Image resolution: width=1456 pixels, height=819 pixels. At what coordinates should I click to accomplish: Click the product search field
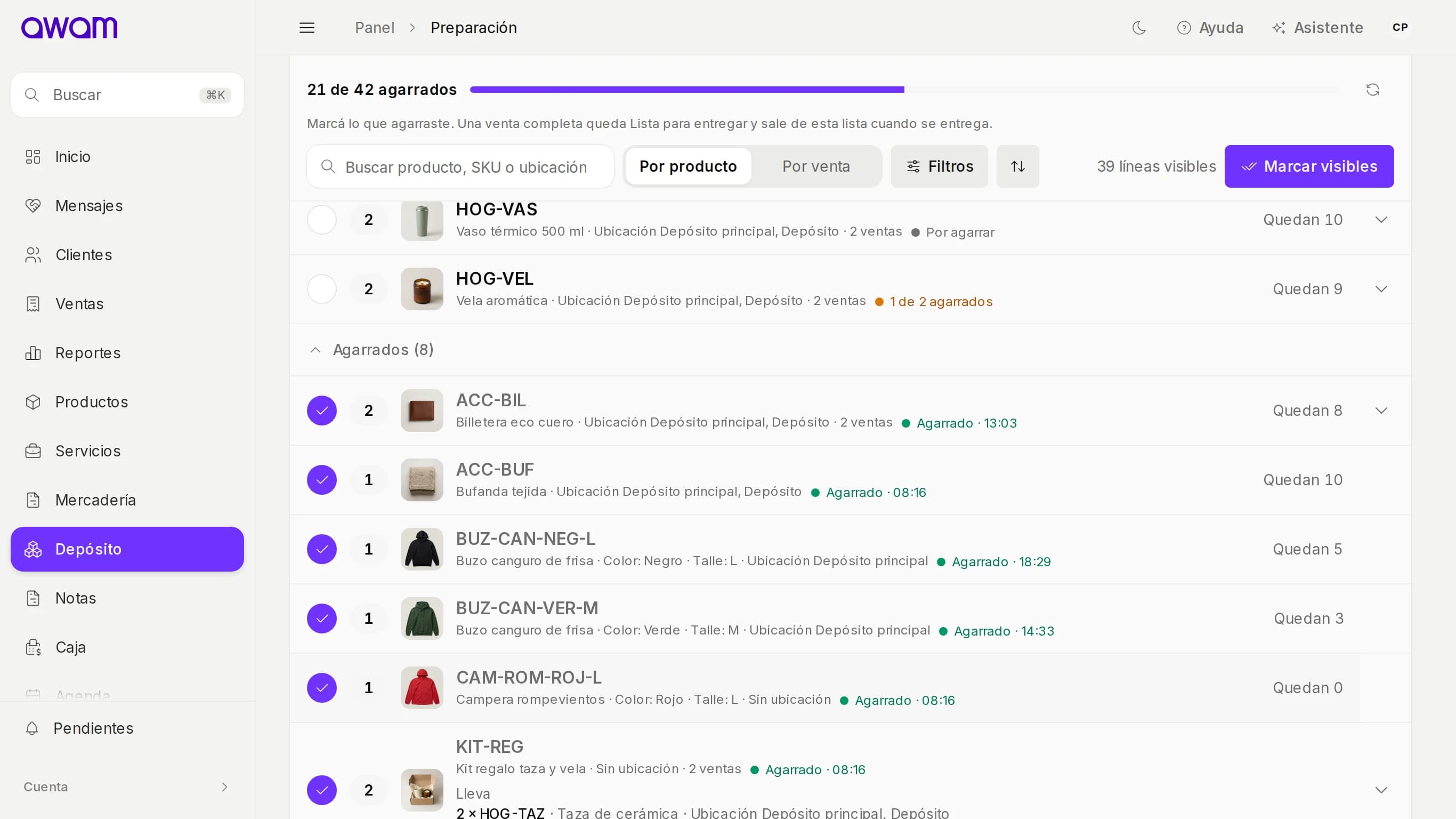460,166
